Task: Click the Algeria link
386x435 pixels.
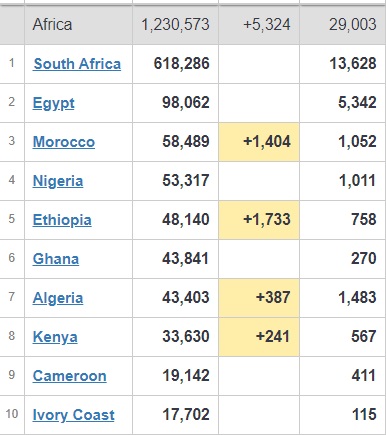Action: point(58,298)
